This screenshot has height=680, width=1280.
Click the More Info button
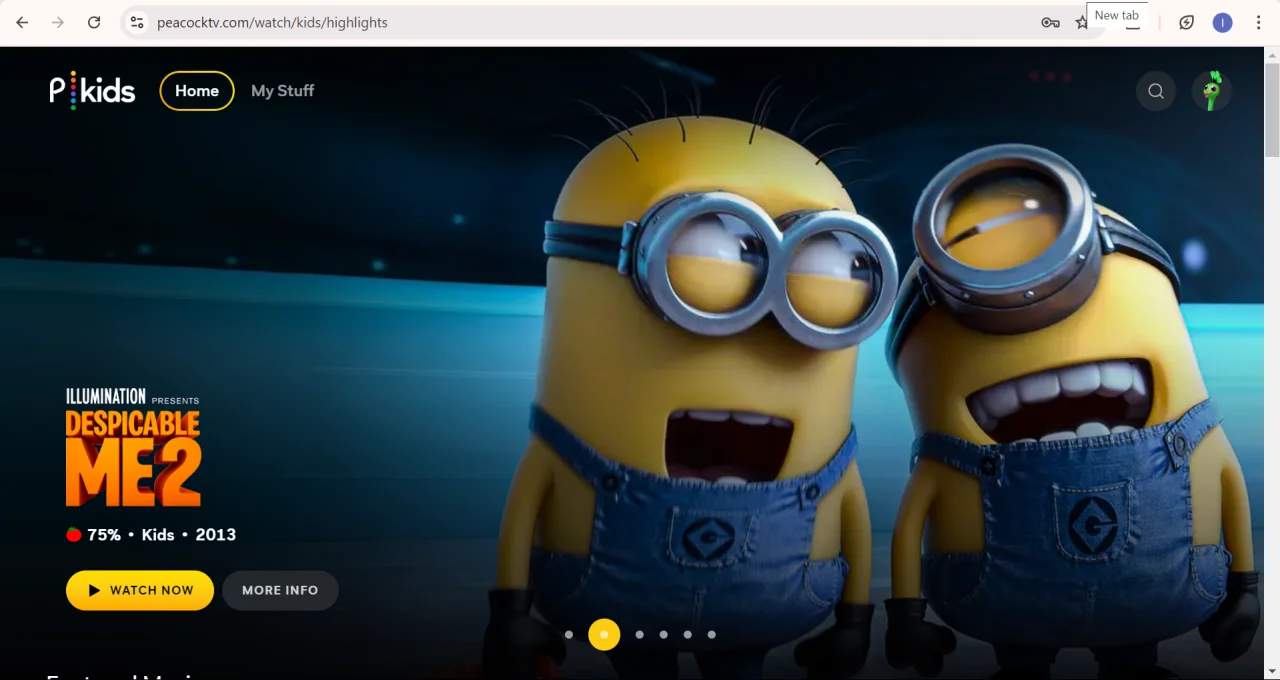click(280, 590)
